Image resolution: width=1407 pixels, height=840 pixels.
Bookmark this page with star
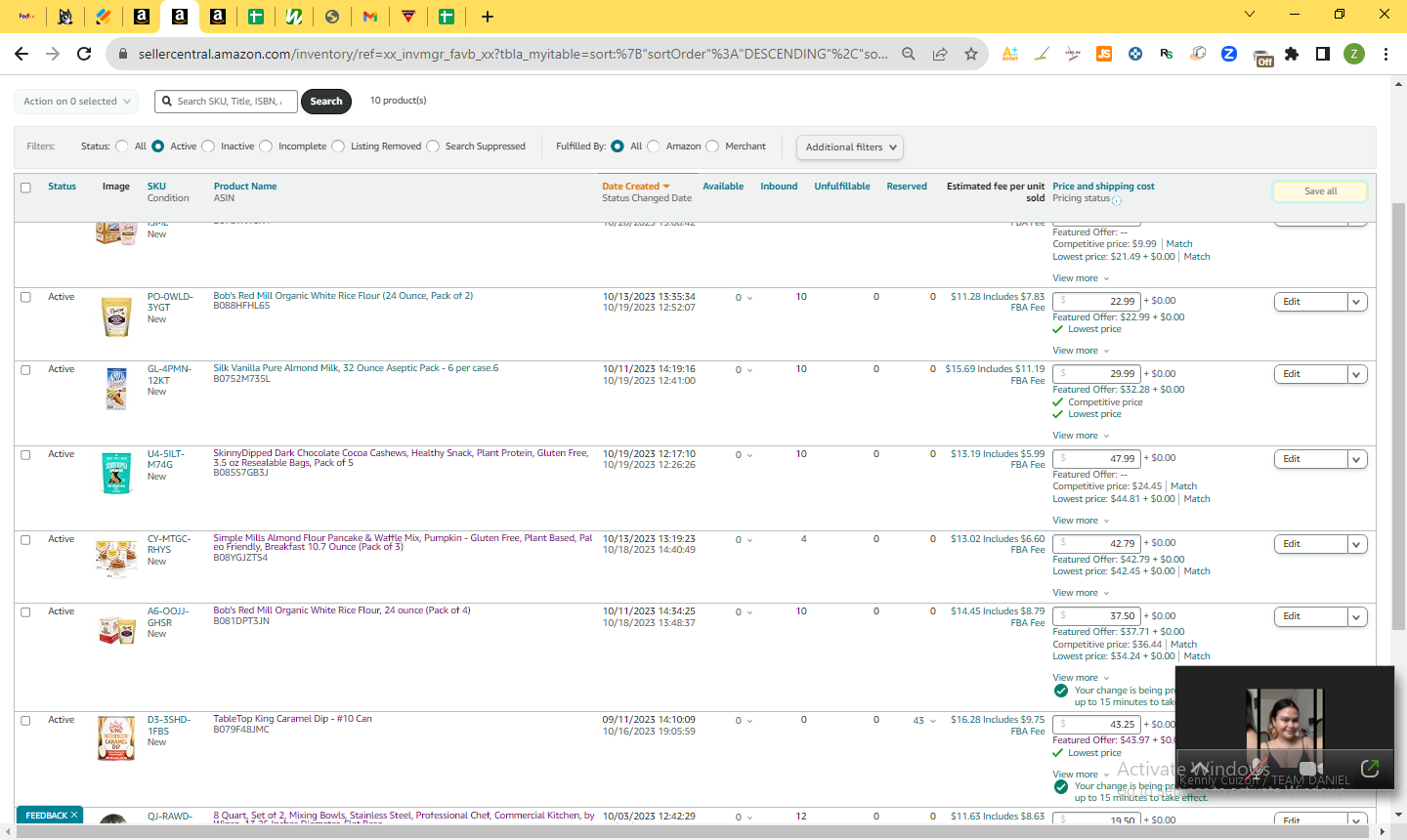pos(971,54)
